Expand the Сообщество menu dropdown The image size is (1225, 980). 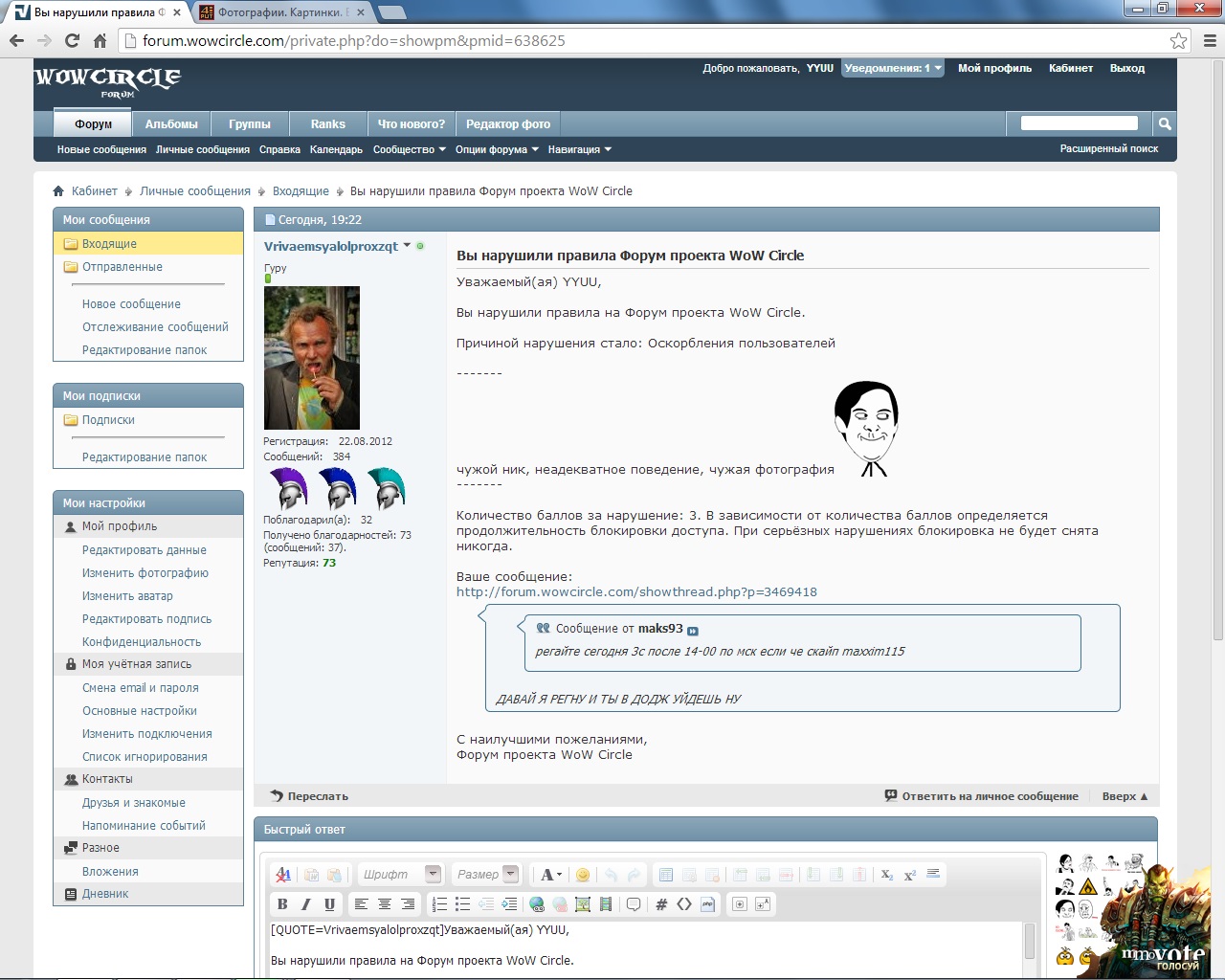pos(410,149)
